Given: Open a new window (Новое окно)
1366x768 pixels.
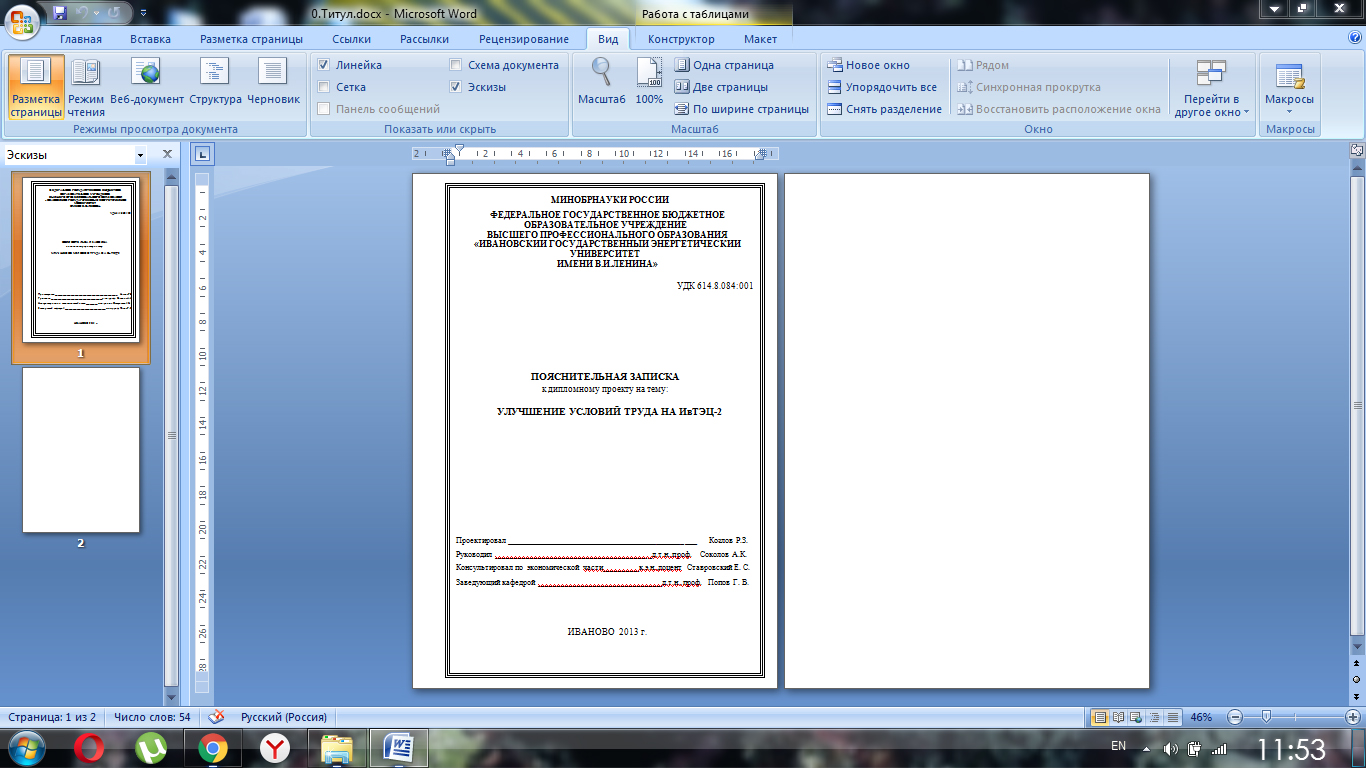Looking at the screenshot, I should (x=868, y=65).
